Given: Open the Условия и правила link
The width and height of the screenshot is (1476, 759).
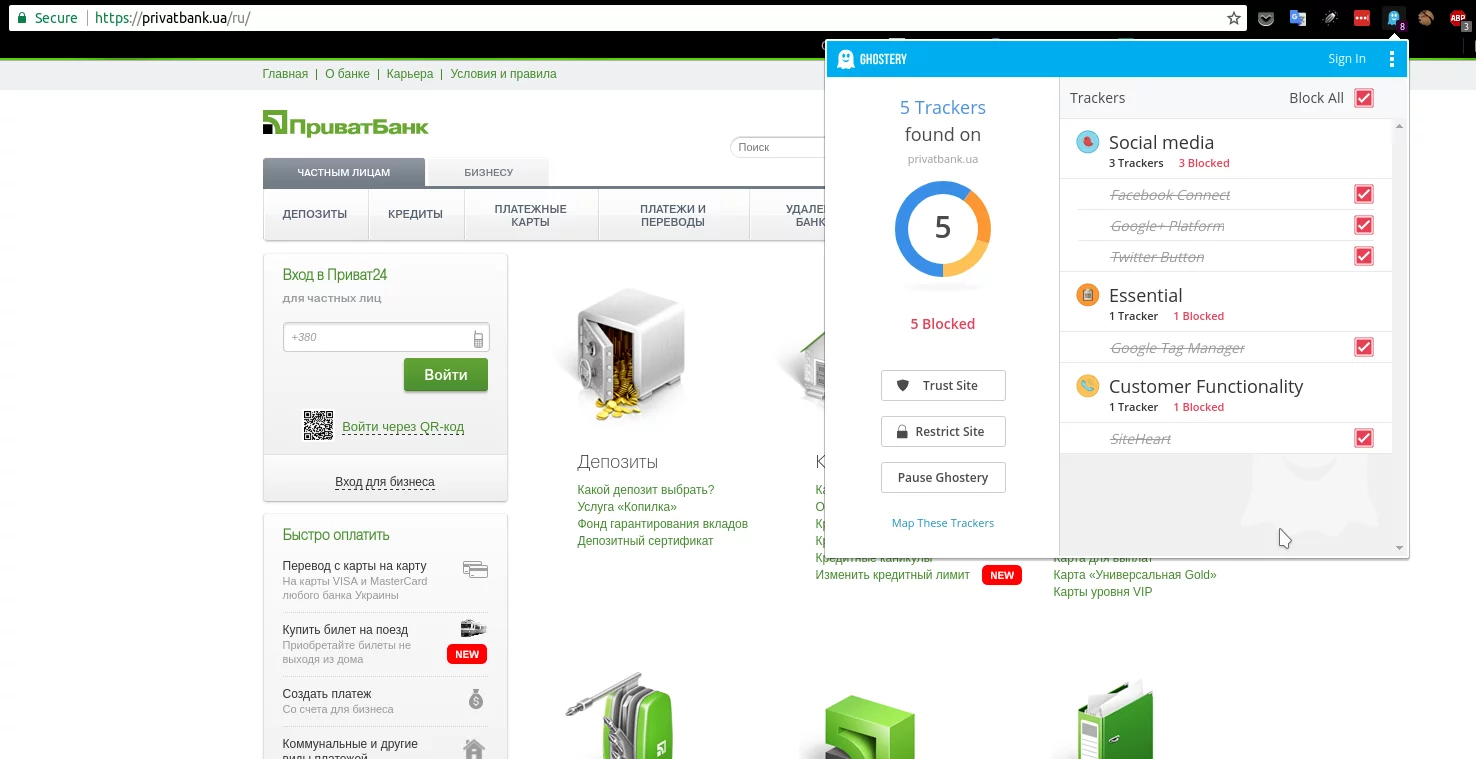Looking at the screenshot, I should (x=503, y=74).
